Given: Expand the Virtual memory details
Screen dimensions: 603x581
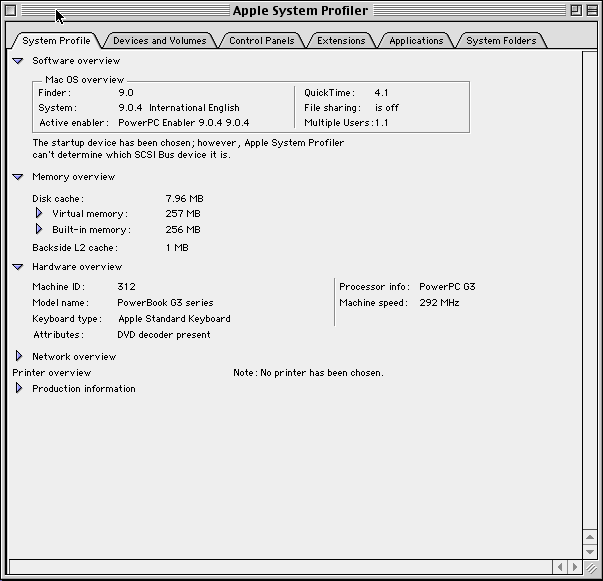Looking at the screenshot, I should pos(38,213).
